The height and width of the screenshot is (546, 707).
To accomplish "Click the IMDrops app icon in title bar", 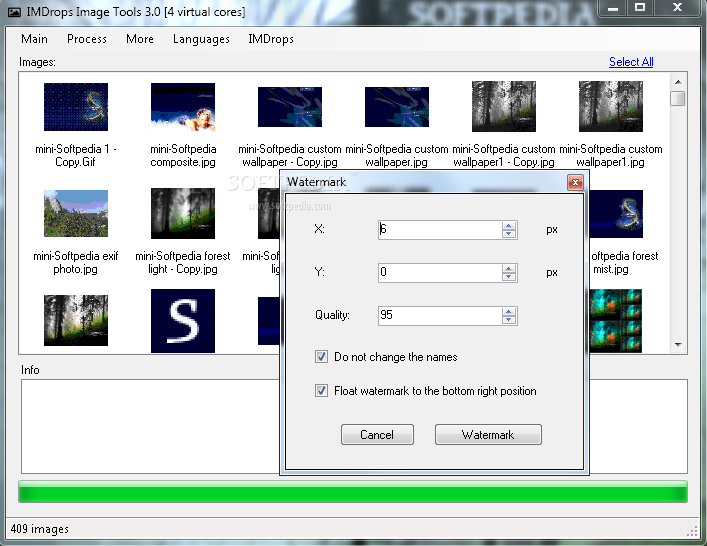I will tap(14, 12).
